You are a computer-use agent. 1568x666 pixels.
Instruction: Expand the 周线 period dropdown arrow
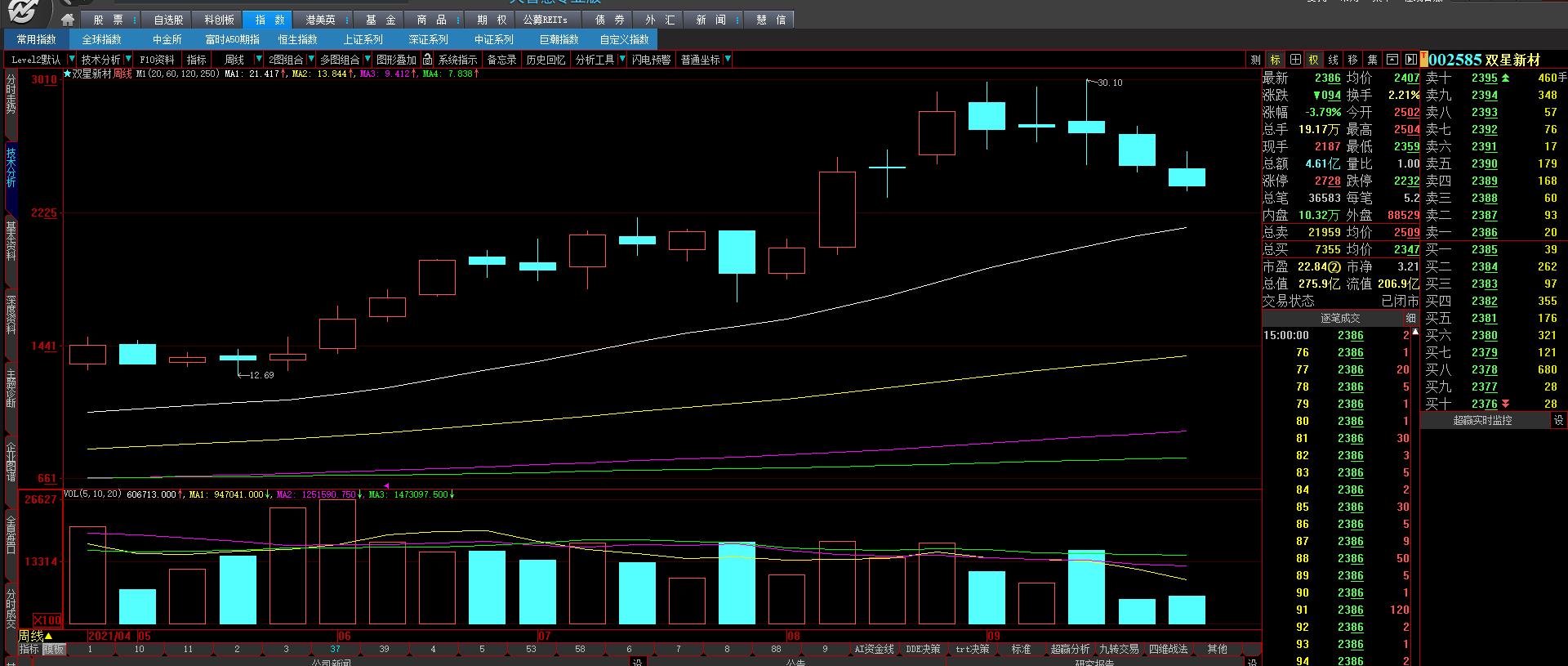(x=259, y=60)
